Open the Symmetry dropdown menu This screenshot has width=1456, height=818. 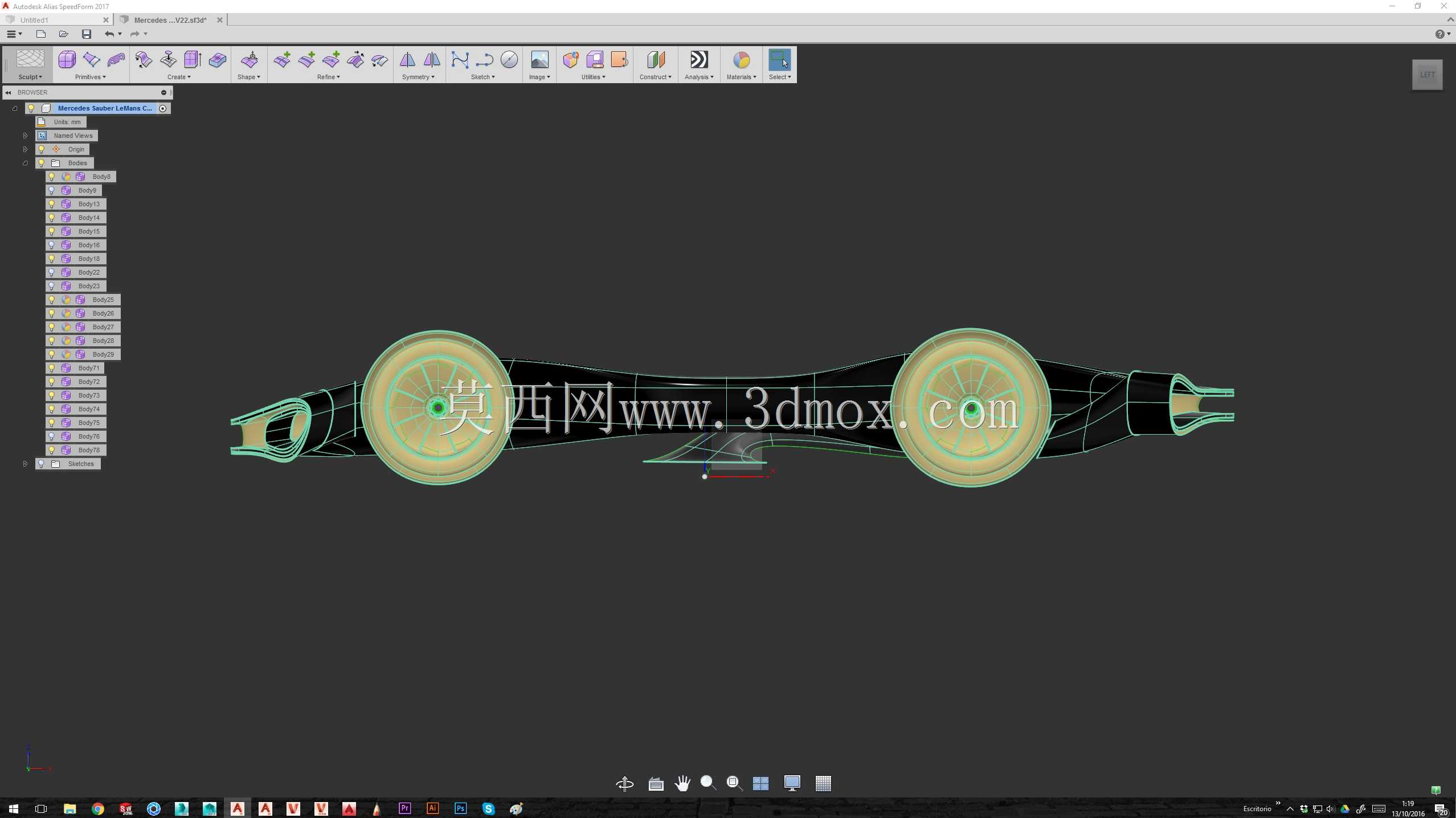(418, 77)
